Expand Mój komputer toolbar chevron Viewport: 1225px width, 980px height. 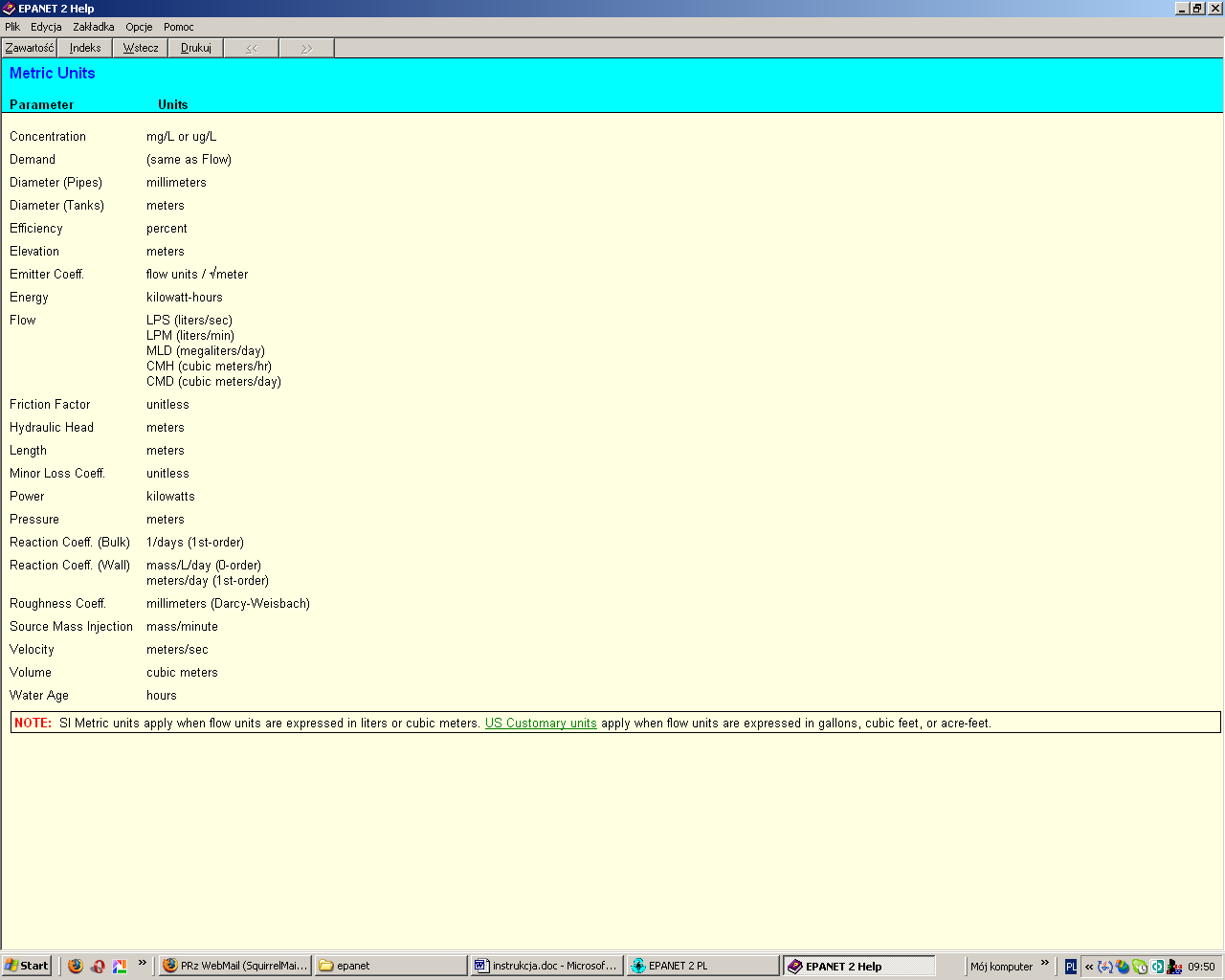(1045, 963)
